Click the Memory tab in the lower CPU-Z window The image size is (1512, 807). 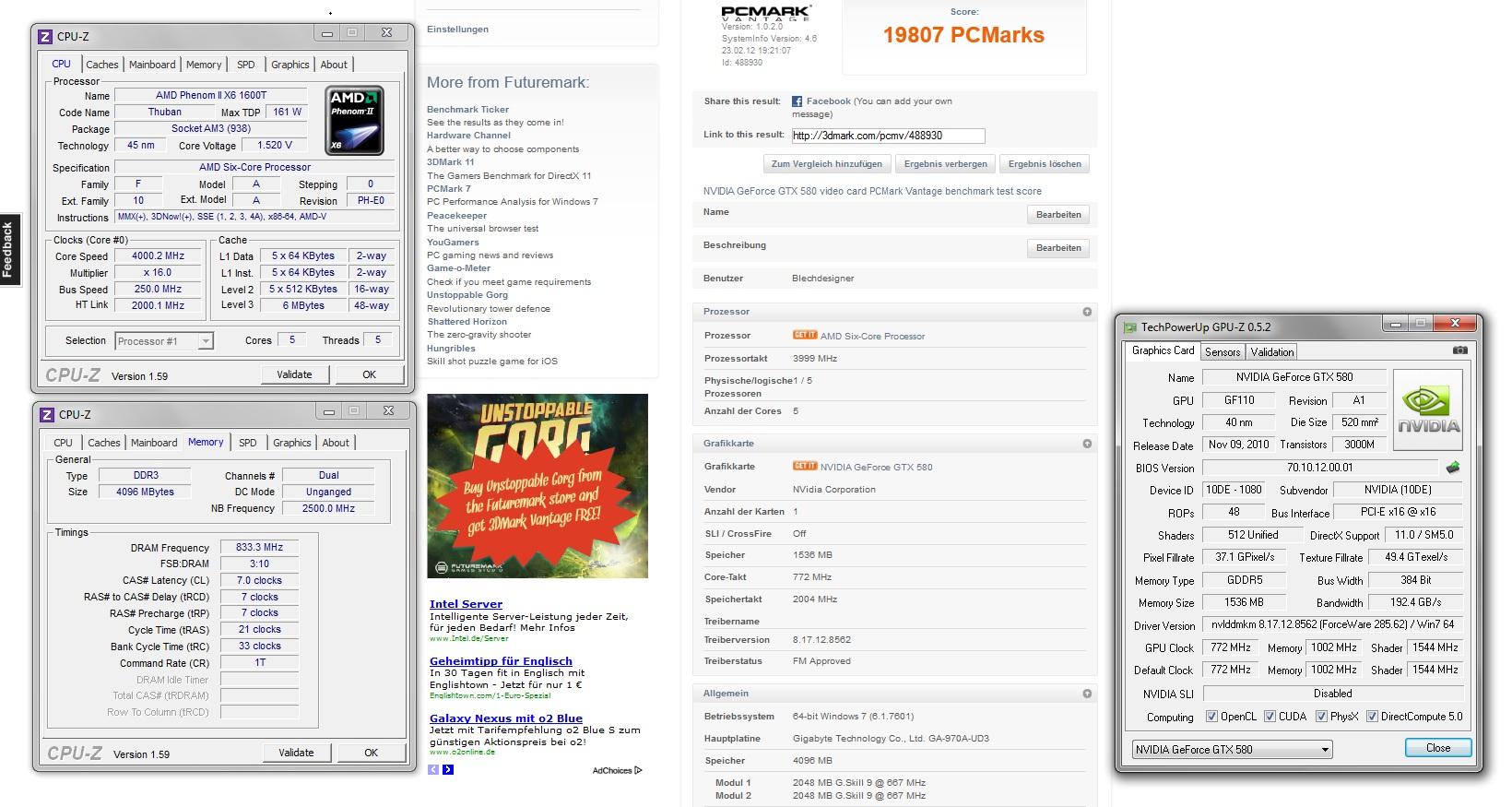tap(206, 442)
